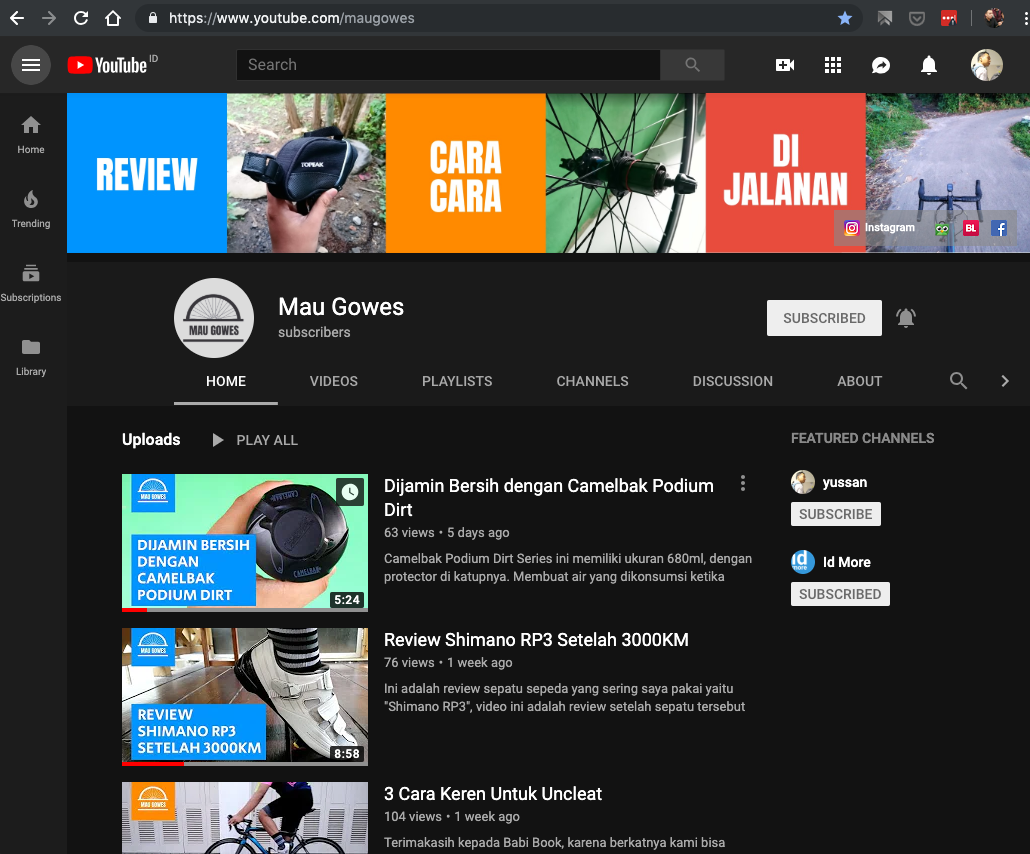Open the YouTube apps grid
This screenshot has width=1030, height=854.
coord(833,65)
